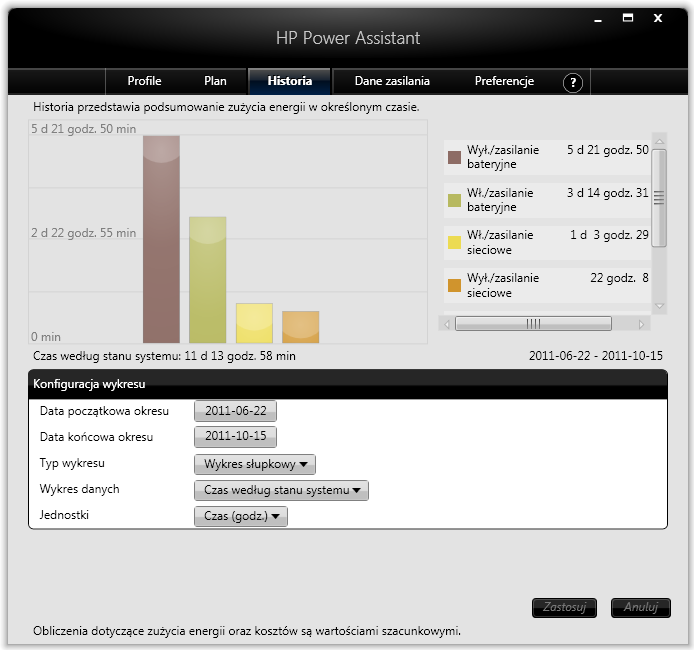This screenshot has width=694, height=650.
Task: Click the brown Wył./zasilanie bateryjne legend swatch
Action: tap(454, 158)
